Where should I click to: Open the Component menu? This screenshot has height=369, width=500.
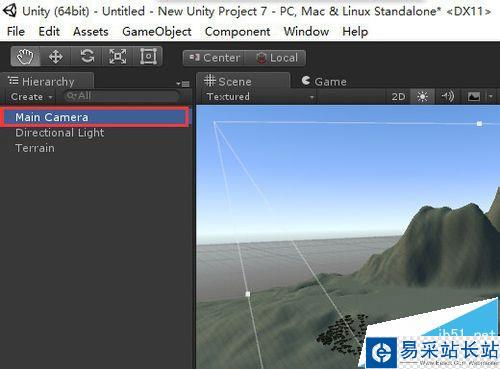click(237, 31)
